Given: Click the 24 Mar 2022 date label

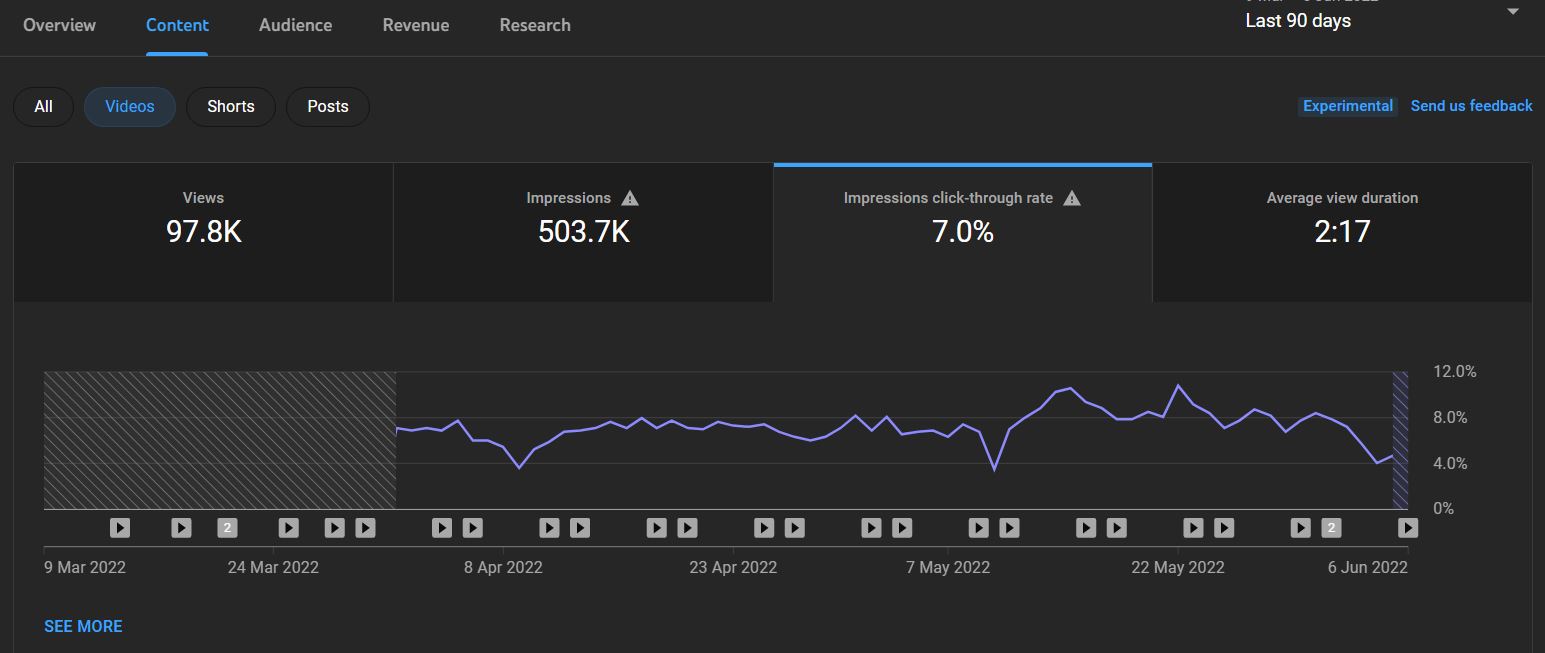Looking at the screenshot, I should 273,567.
